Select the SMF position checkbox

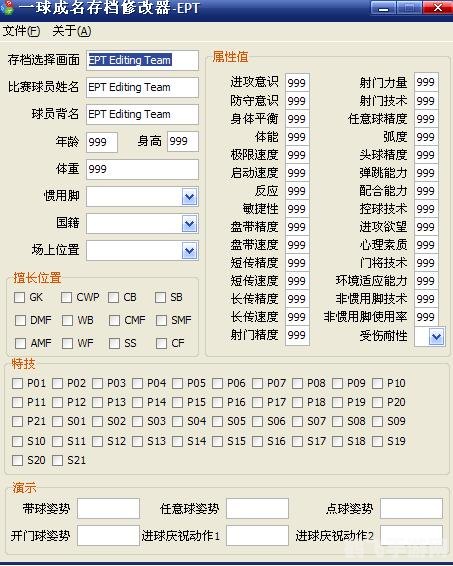161,320
